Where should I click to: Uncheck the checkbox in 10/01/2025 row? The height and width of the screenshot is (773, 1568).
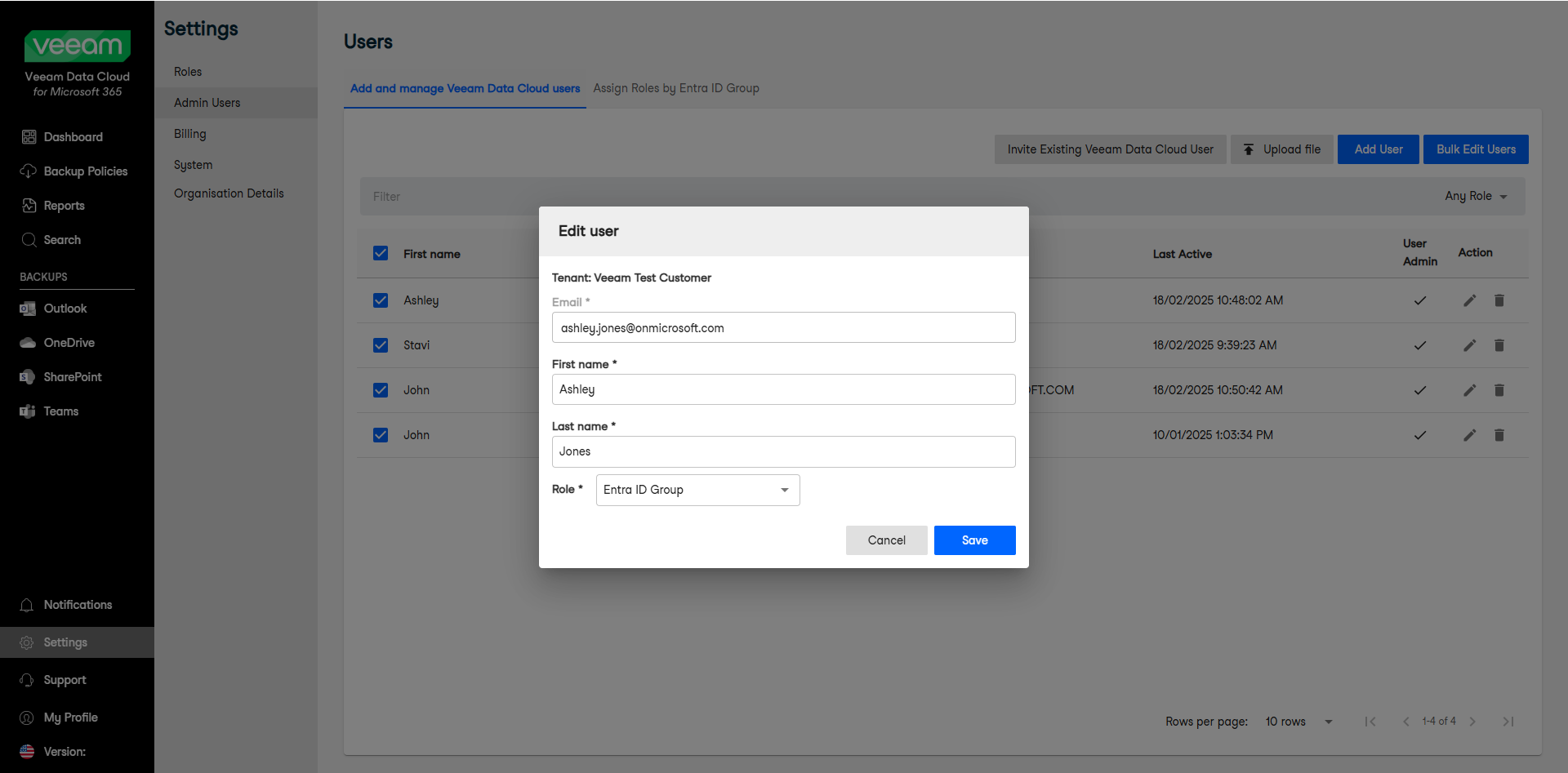pos(381,435)
